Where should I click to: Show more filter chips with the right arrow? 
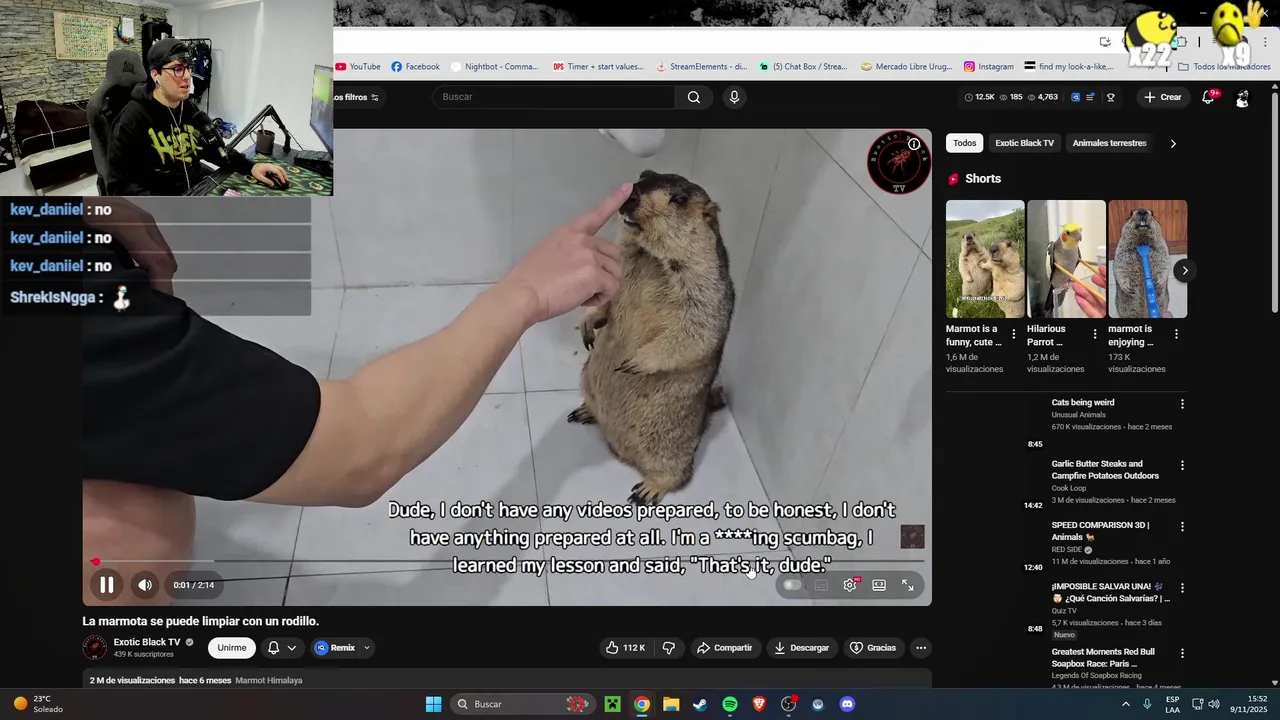[1173, 143]
